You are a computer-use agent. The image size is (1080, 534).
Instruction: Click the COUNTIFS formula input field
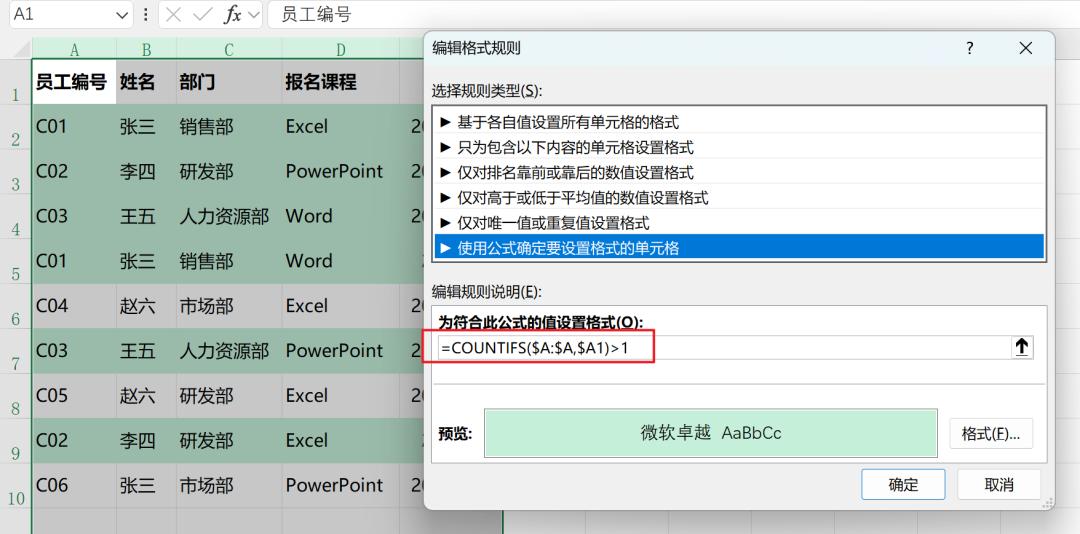(723, 348)
